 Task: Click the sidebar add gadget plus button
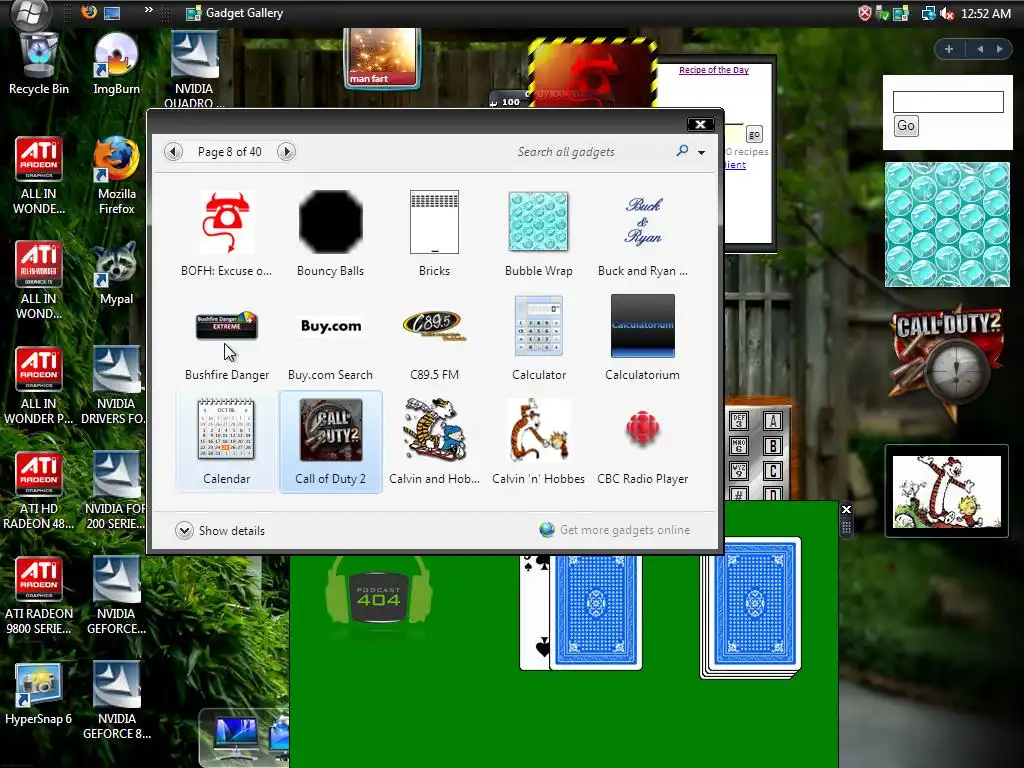point(949,49)
